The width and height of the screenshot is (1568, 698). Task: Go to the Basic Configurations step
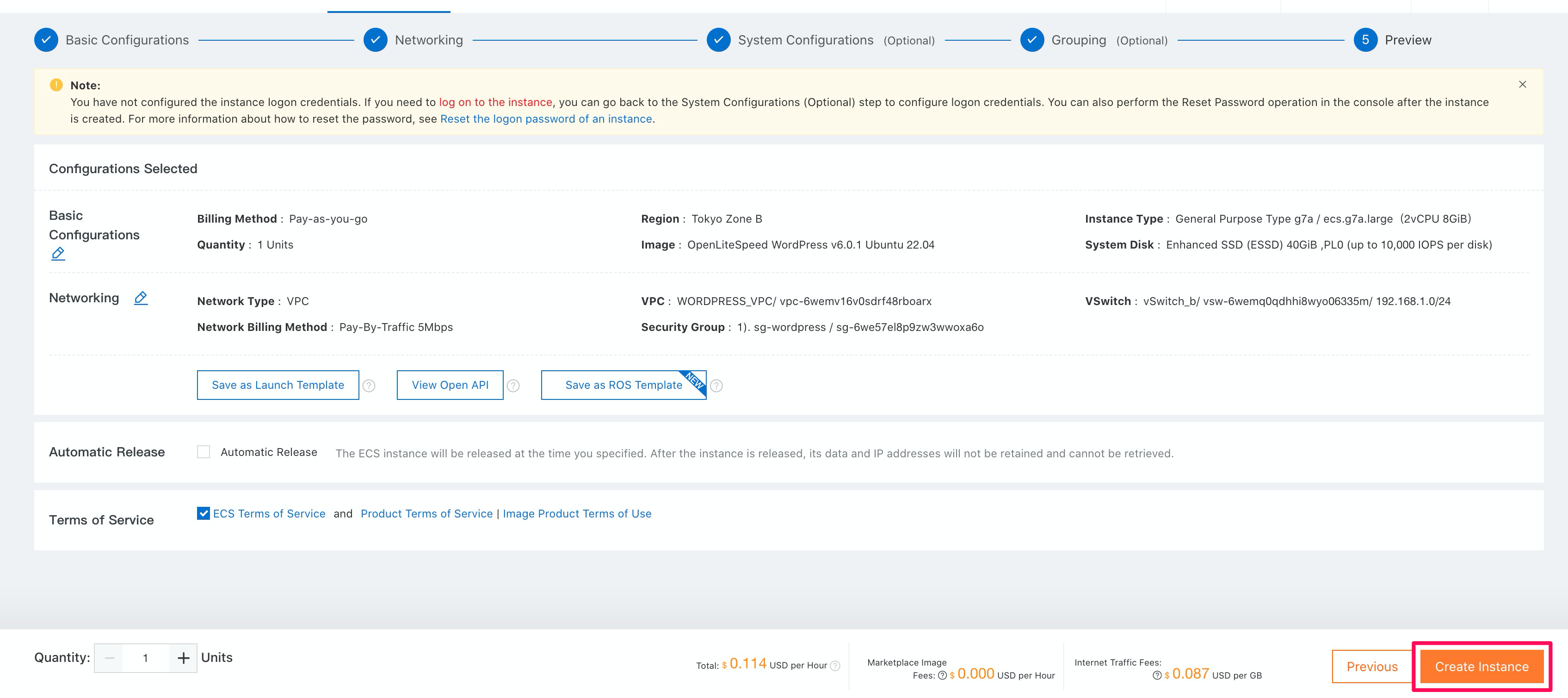[x=127, y=40]
